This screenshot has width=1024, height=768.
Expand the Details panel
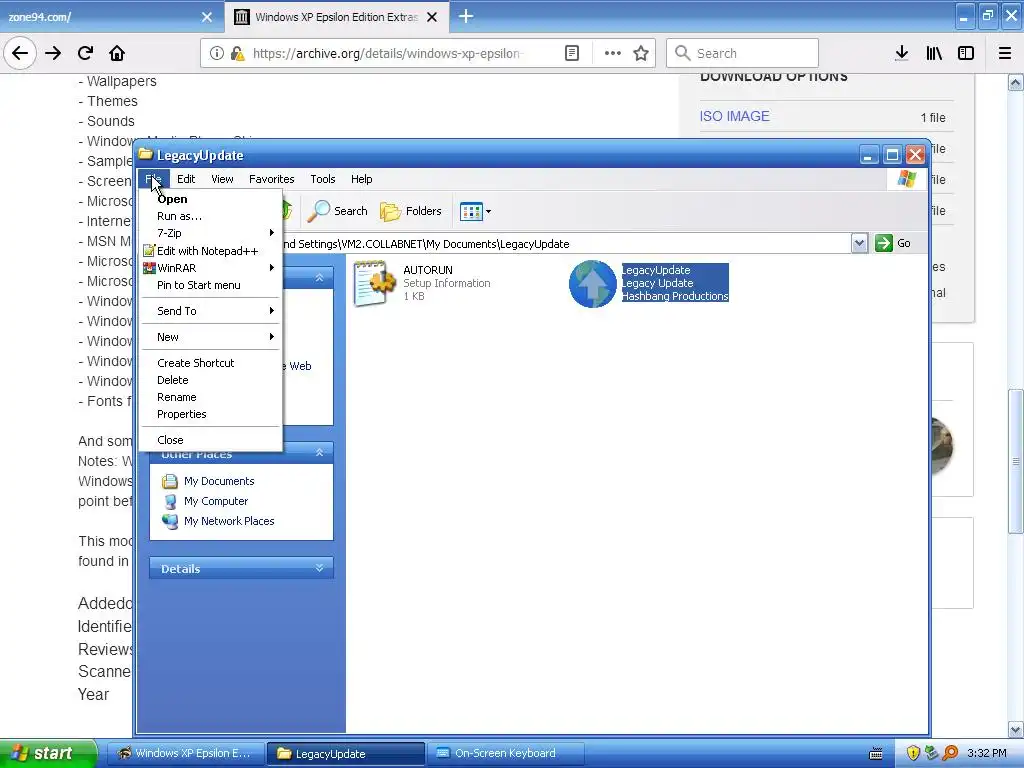[x=319, y=568]
